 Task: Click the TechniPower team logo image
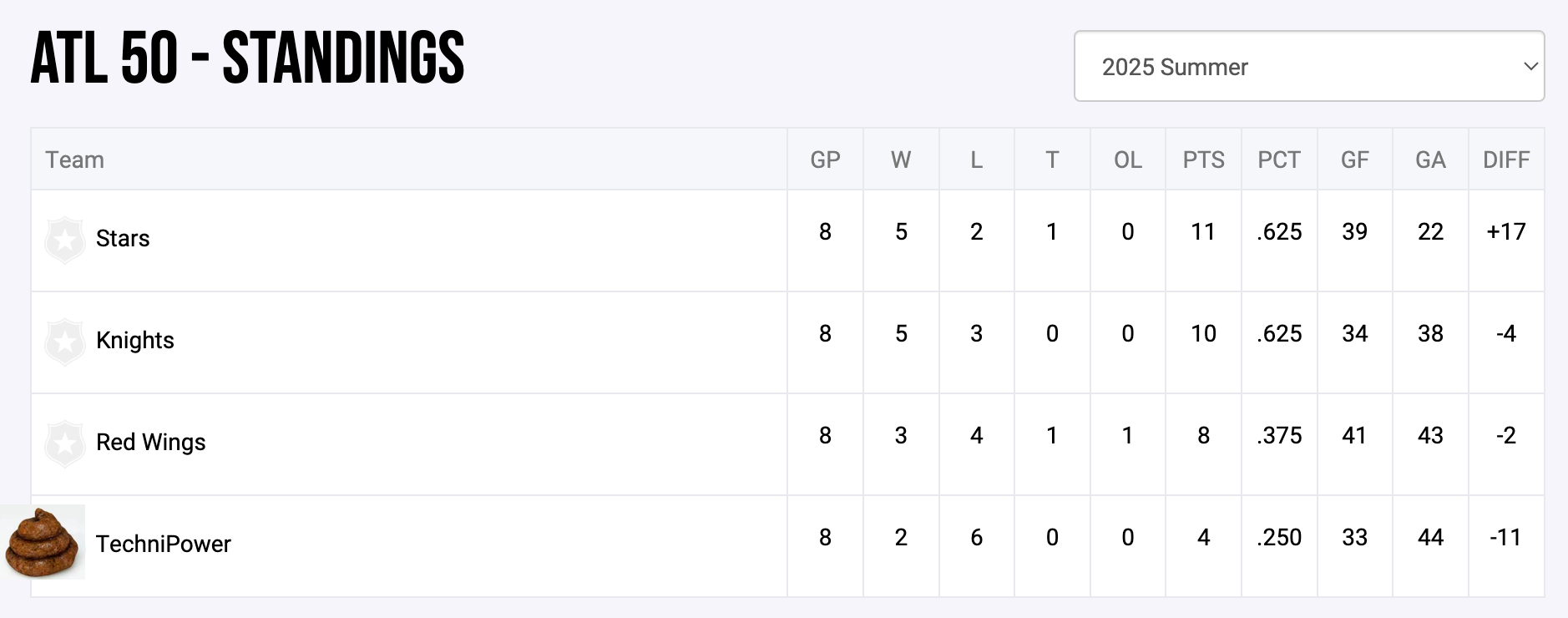coord(43,543)
